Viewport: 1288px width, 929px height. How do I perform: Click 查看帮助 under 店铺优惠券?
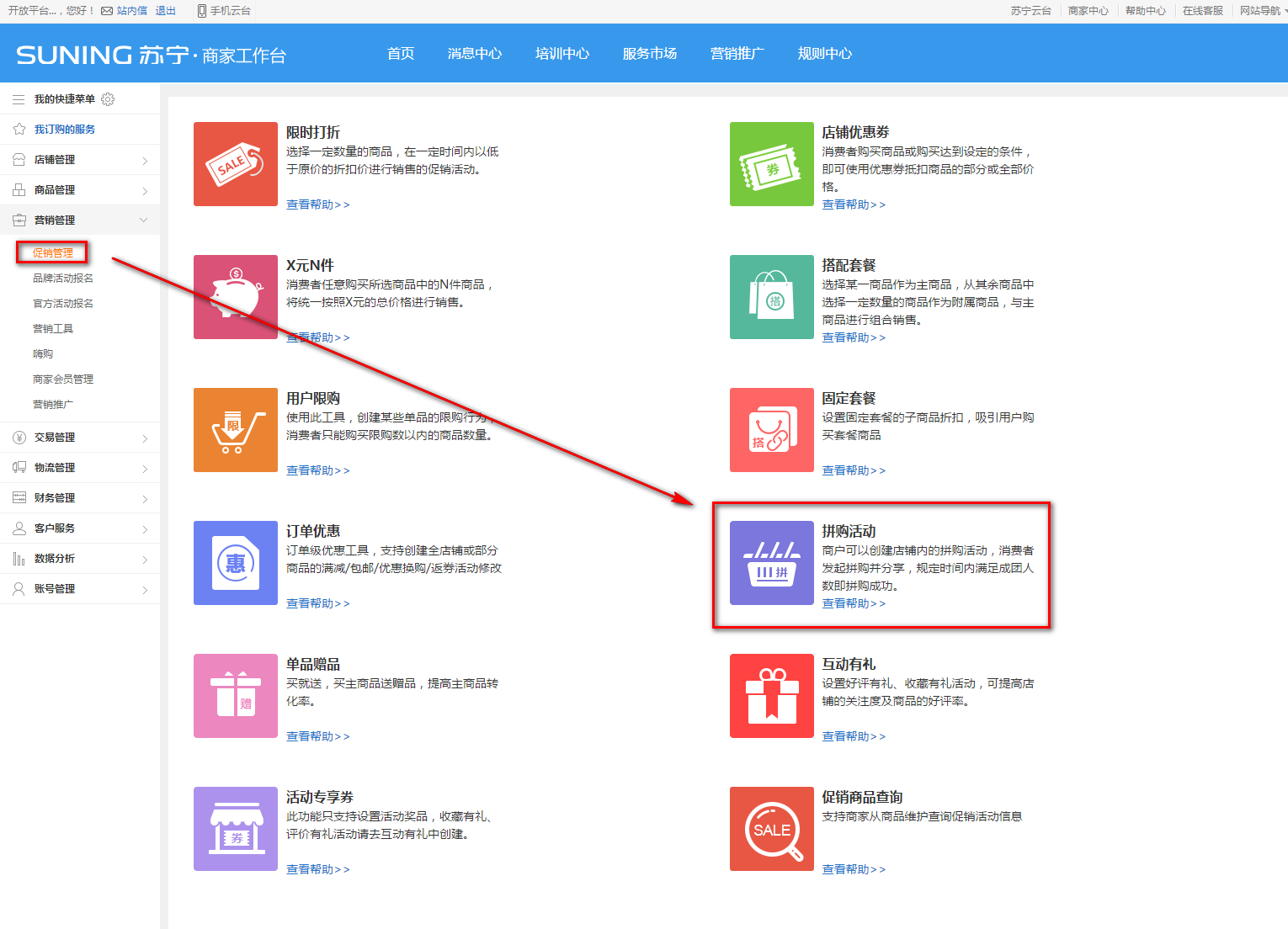pos(854,204)
